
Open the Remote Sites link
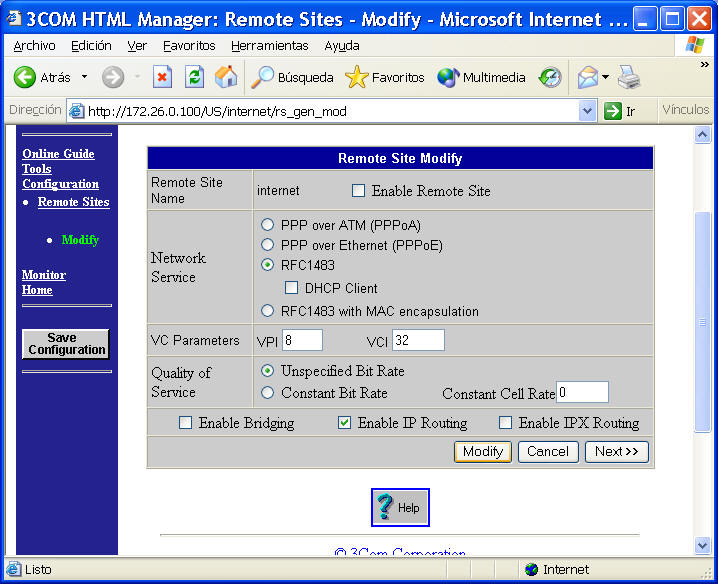pyautogui.click(x=74, y=202)
